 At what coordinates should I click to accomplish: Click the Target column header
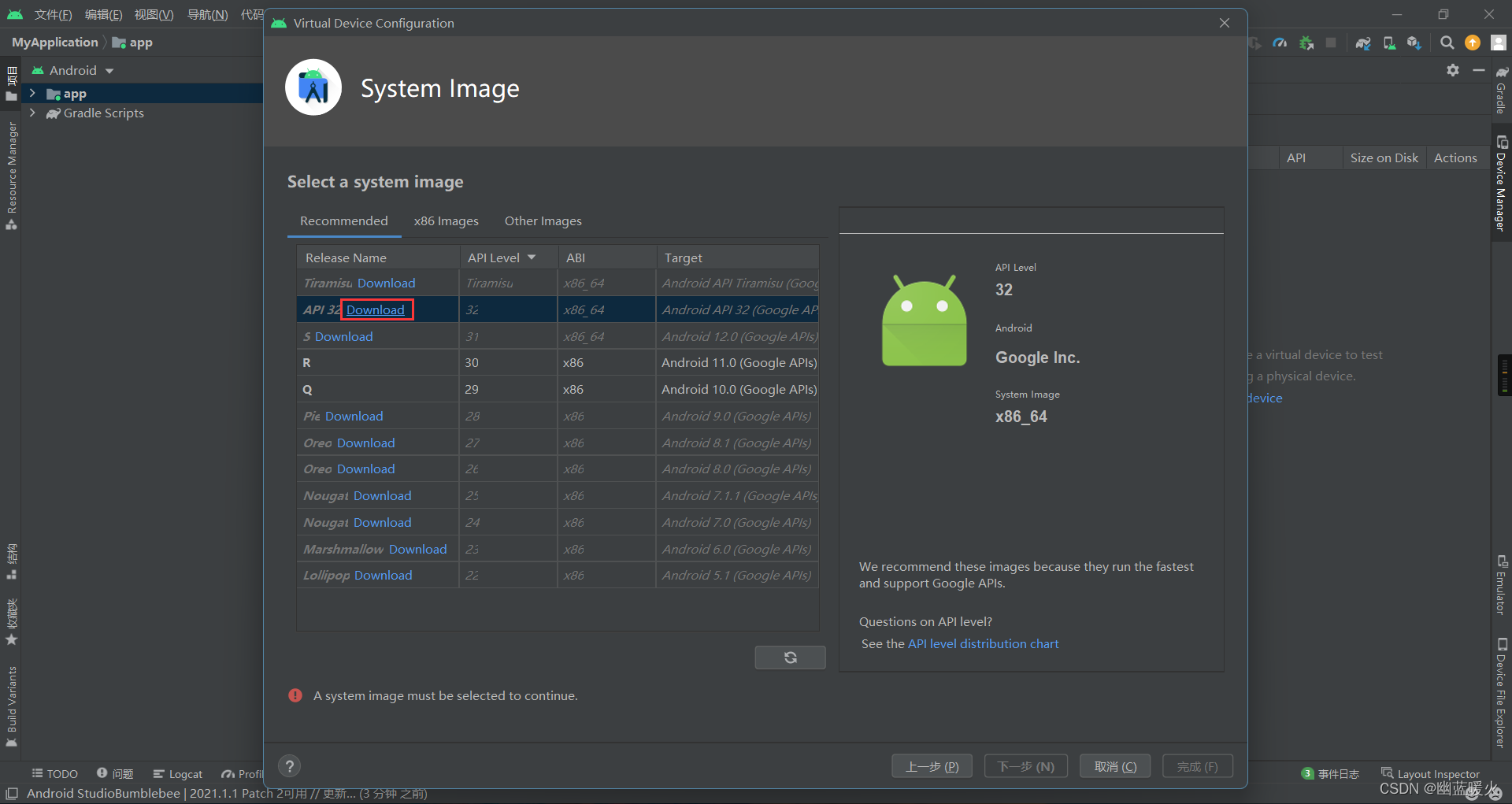(738, 258)
